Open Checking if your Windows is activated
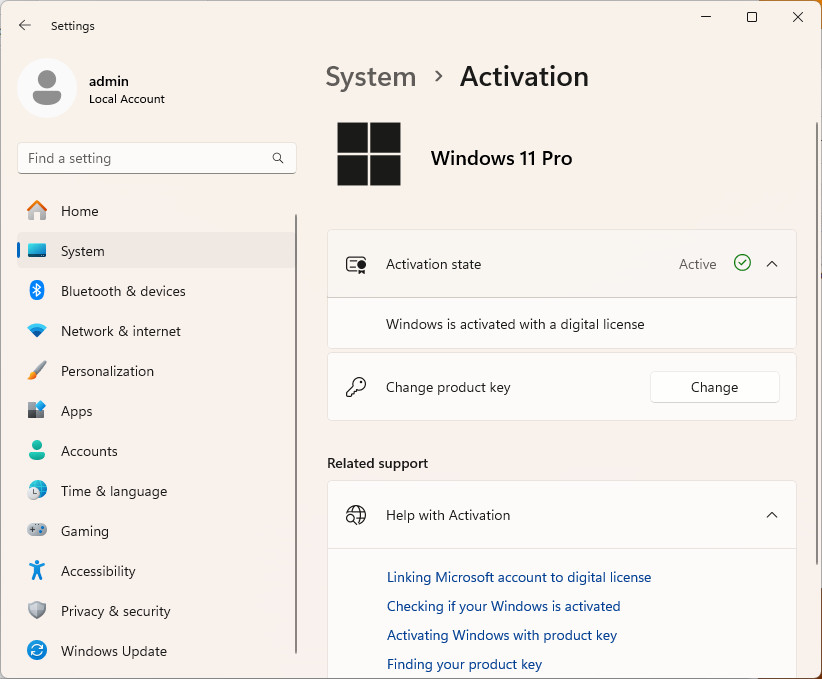The image size is (822, 679). 503,606
